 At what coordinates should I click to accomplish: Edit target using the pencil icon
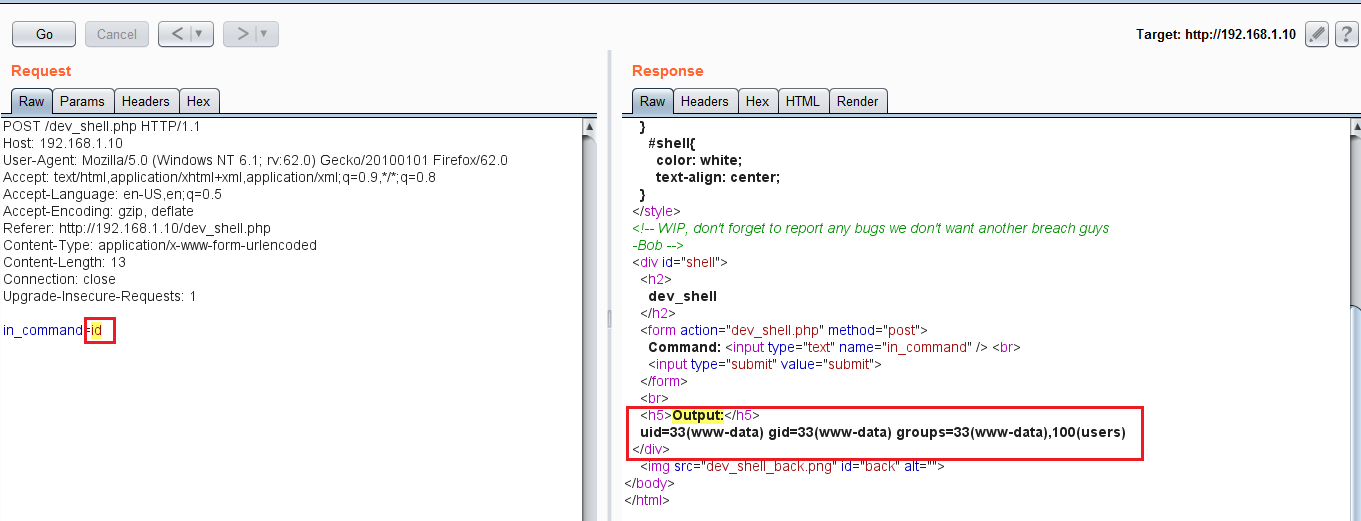1317,34
